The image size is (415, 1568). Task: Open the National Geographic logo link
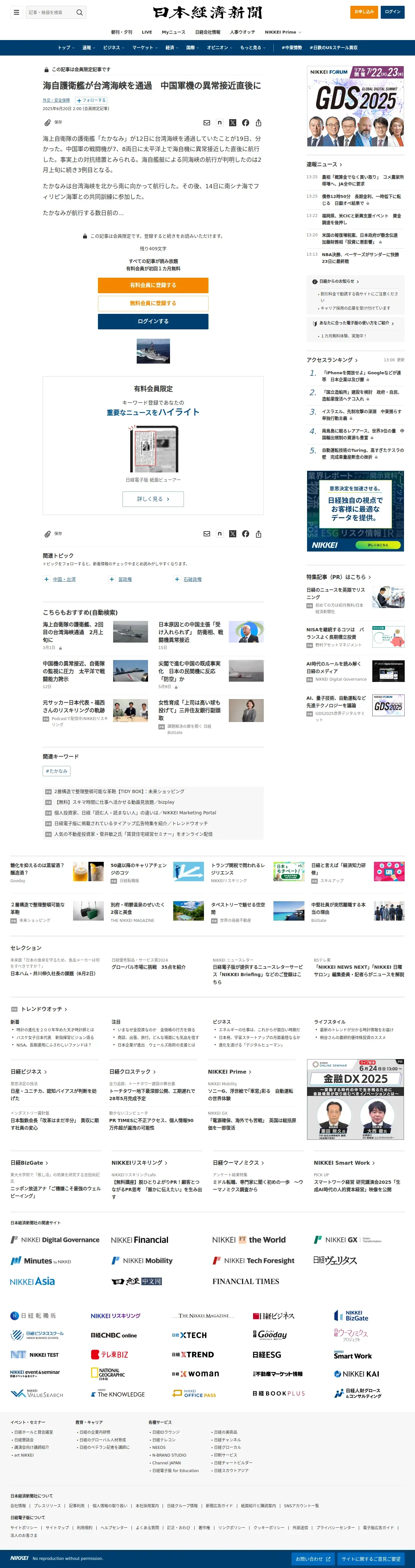[108, 1374]
